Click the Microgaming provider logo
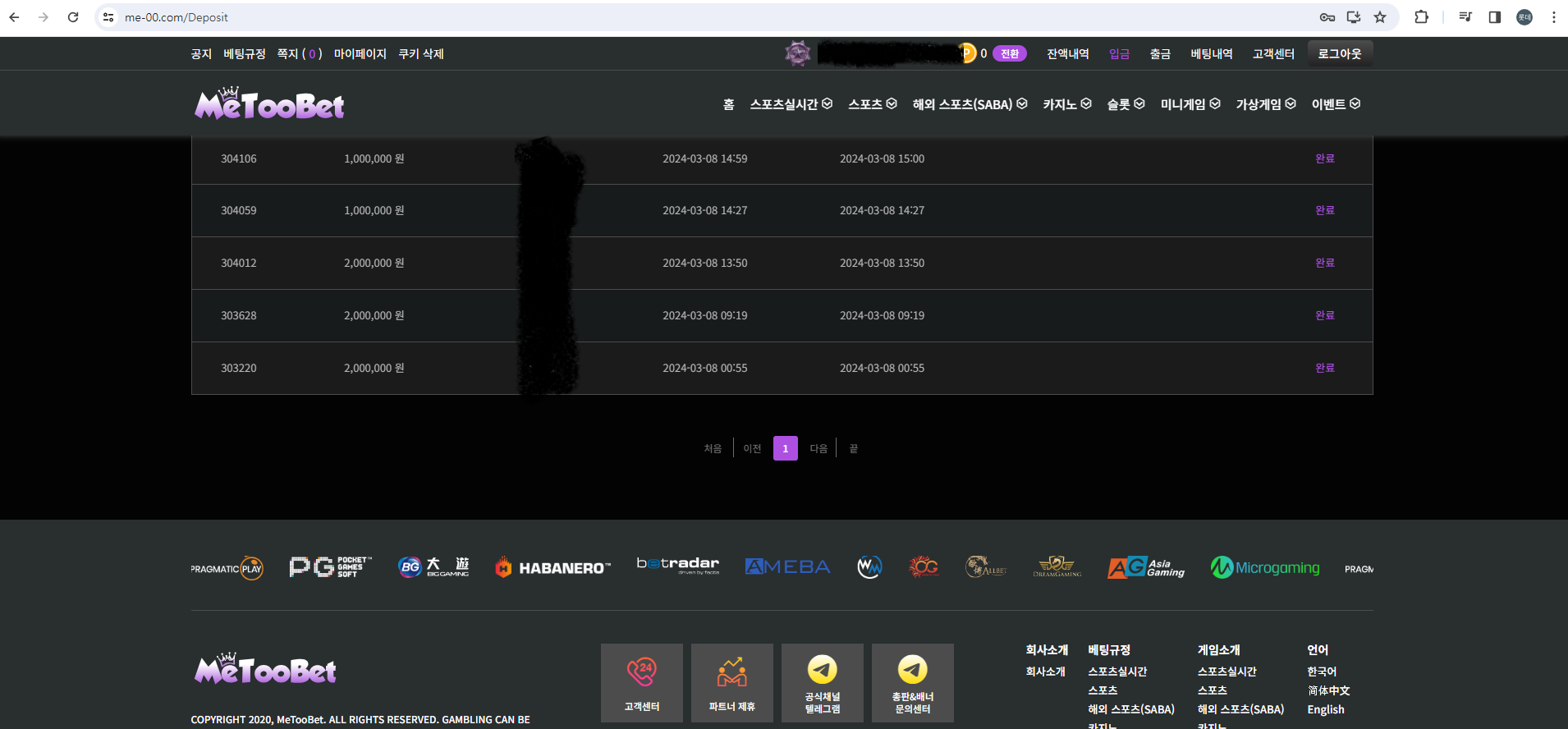 (1265, 567)
